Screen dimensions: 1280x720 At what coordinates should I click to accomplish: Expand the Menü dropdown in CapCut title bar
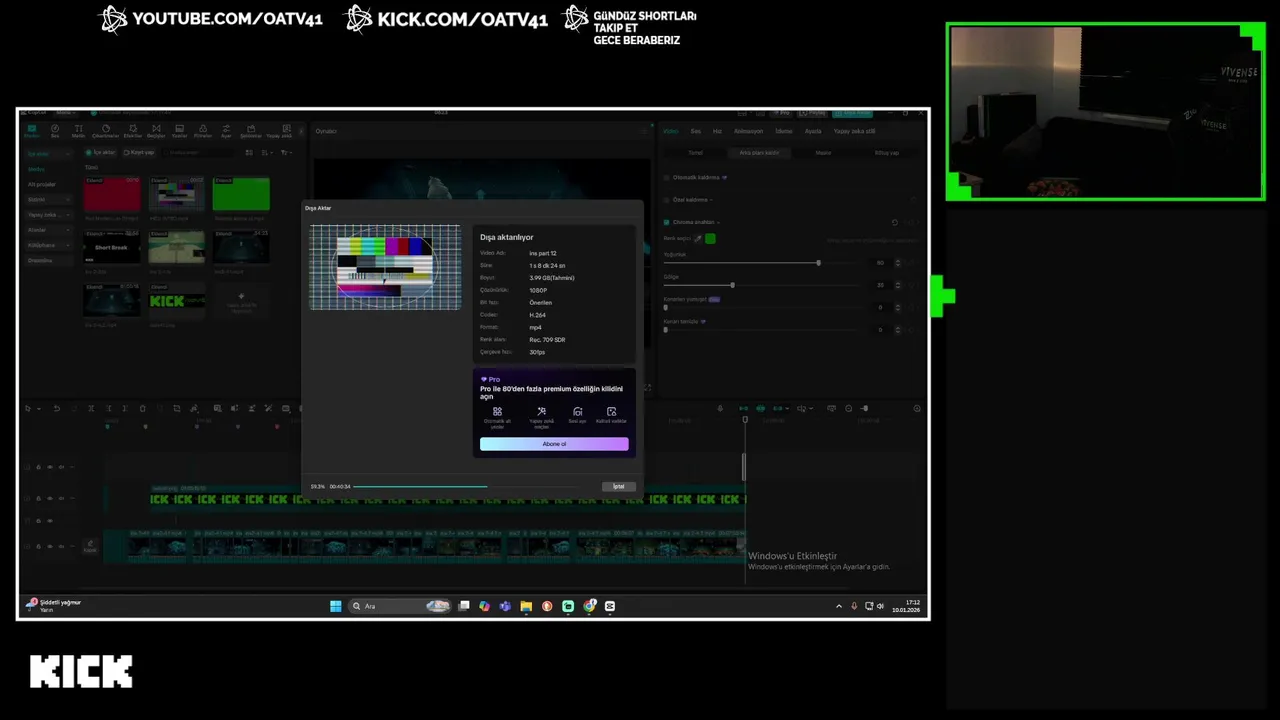[x=65, y=112]
